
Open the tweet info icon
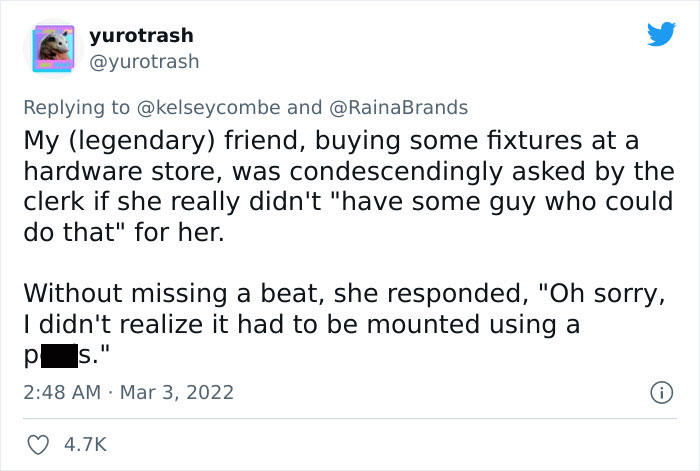(661, 389)
